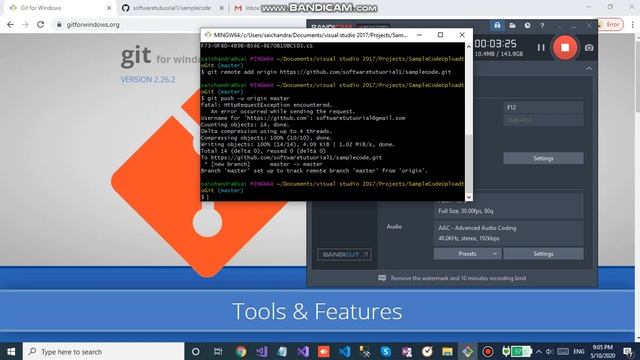Open Chrome three-dot menu
This screenshot has width=640, height=360.
[633, 24]
